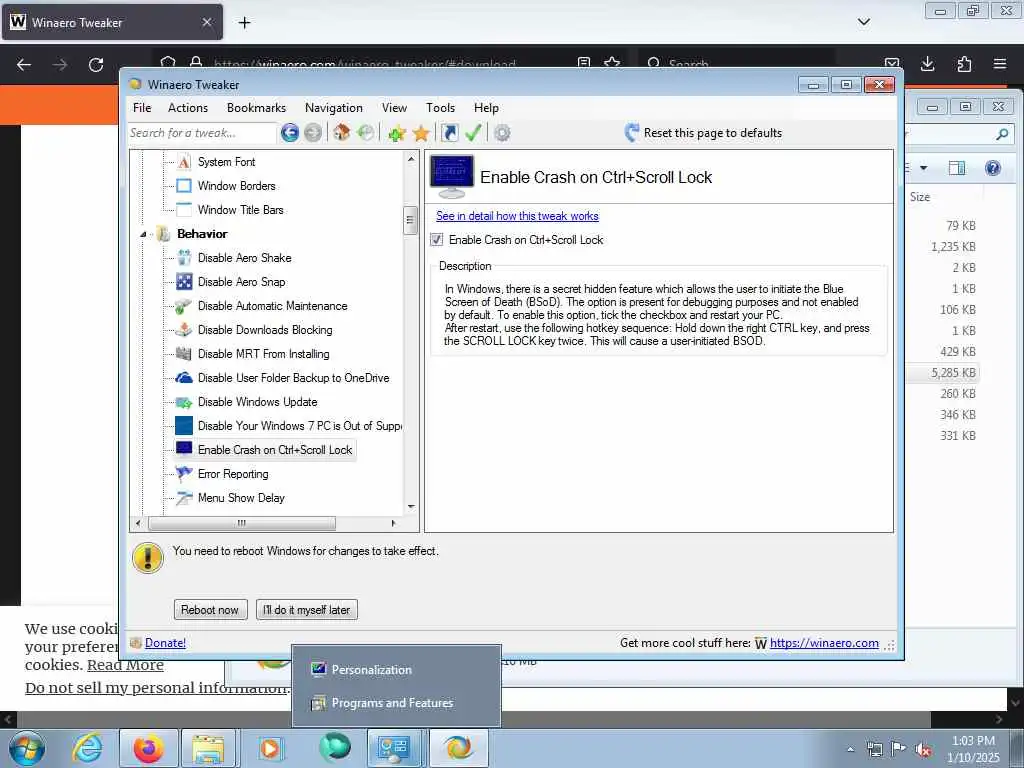Click the gray Forward arrow in Winaero toolbar
The width and height of the screenshot is (1024, 768).
point(313,133)
